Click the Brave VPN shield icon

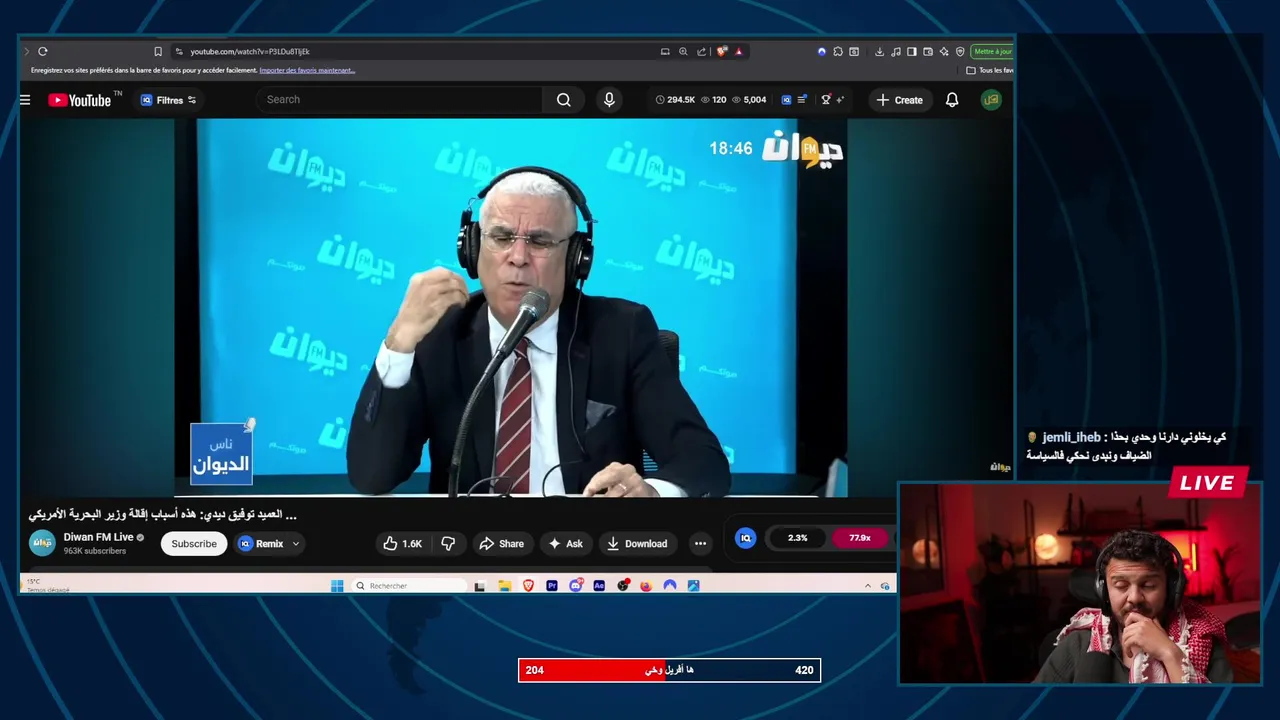coord(960,51)
